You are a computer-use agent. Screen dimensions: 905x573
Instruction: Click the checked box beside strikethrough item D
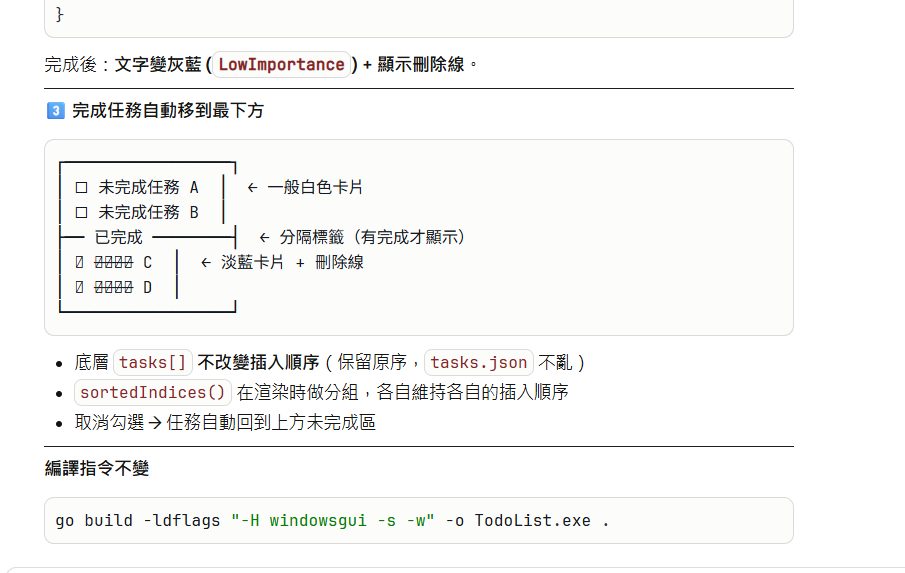pos(80,287)
